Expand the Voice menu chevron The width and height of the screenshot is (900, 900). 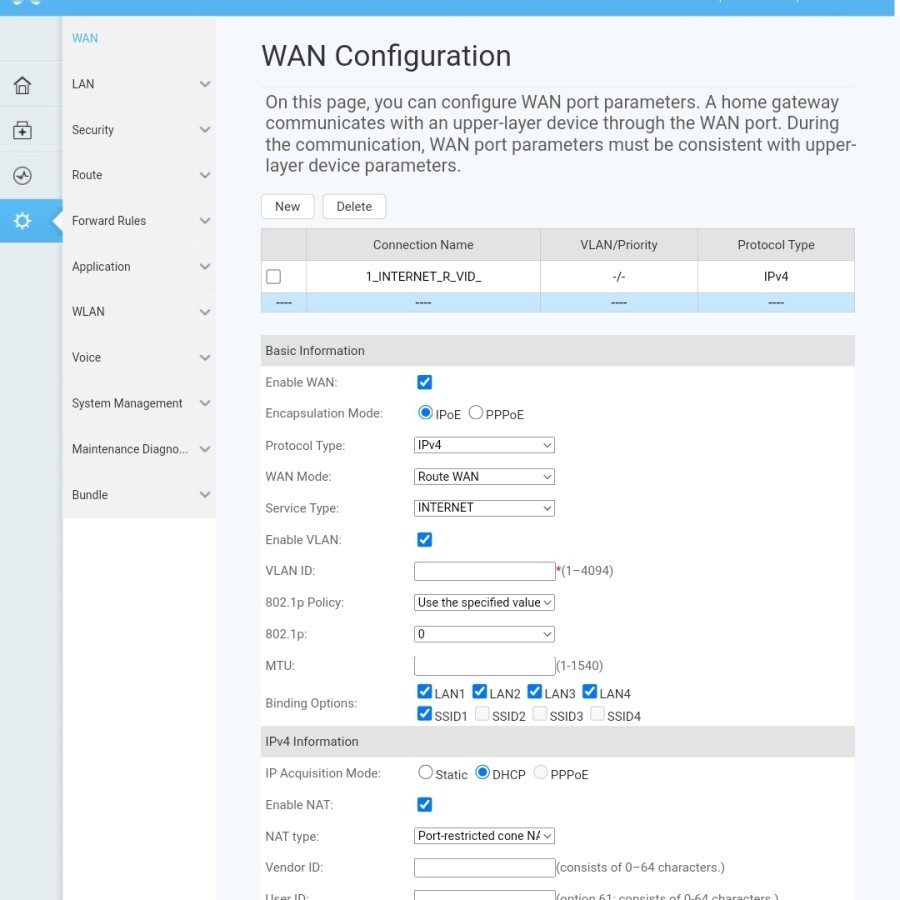tap(204, 358)
